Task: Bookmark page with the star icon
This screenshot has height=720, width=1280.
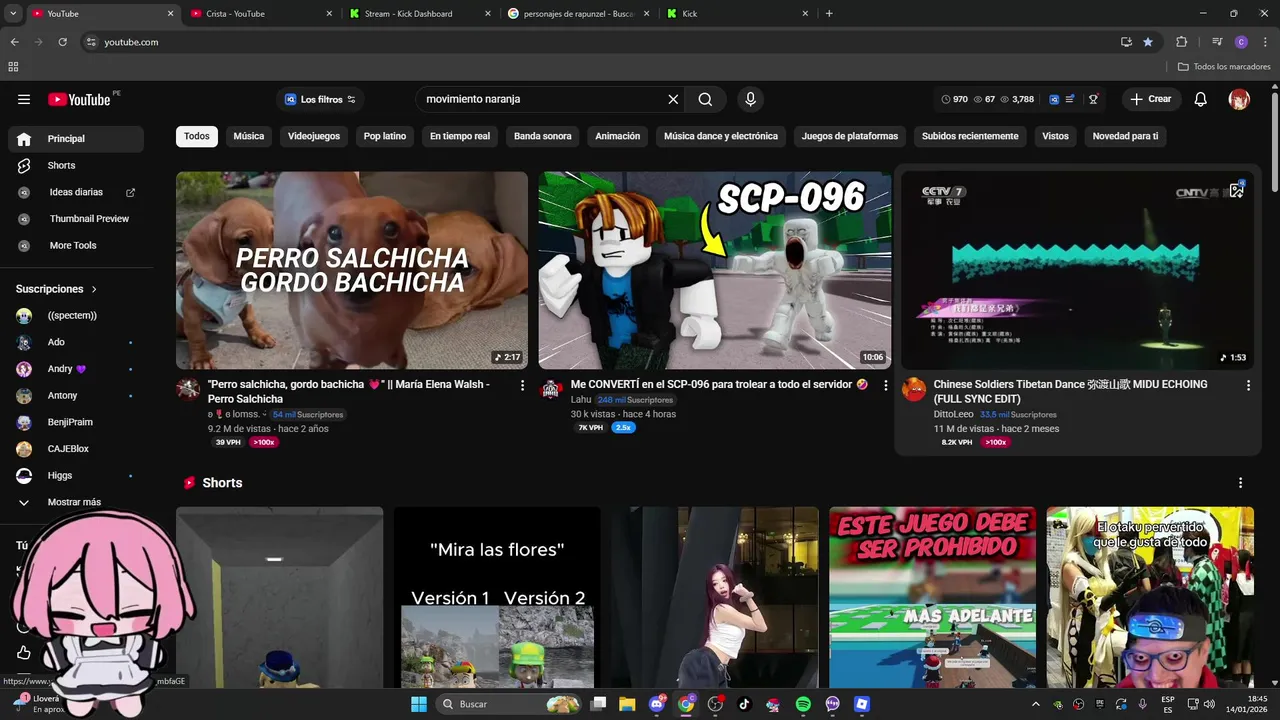Action: pos(1148,42)
